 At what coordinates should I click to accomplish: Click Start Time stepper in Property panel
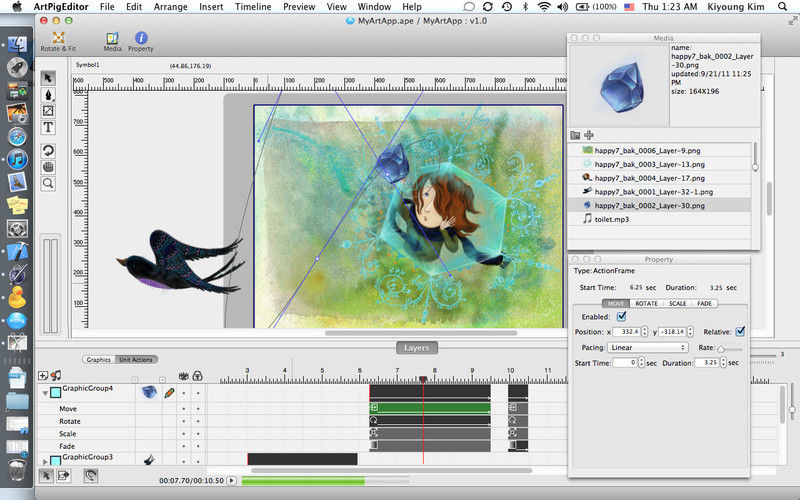click(641, 363)
